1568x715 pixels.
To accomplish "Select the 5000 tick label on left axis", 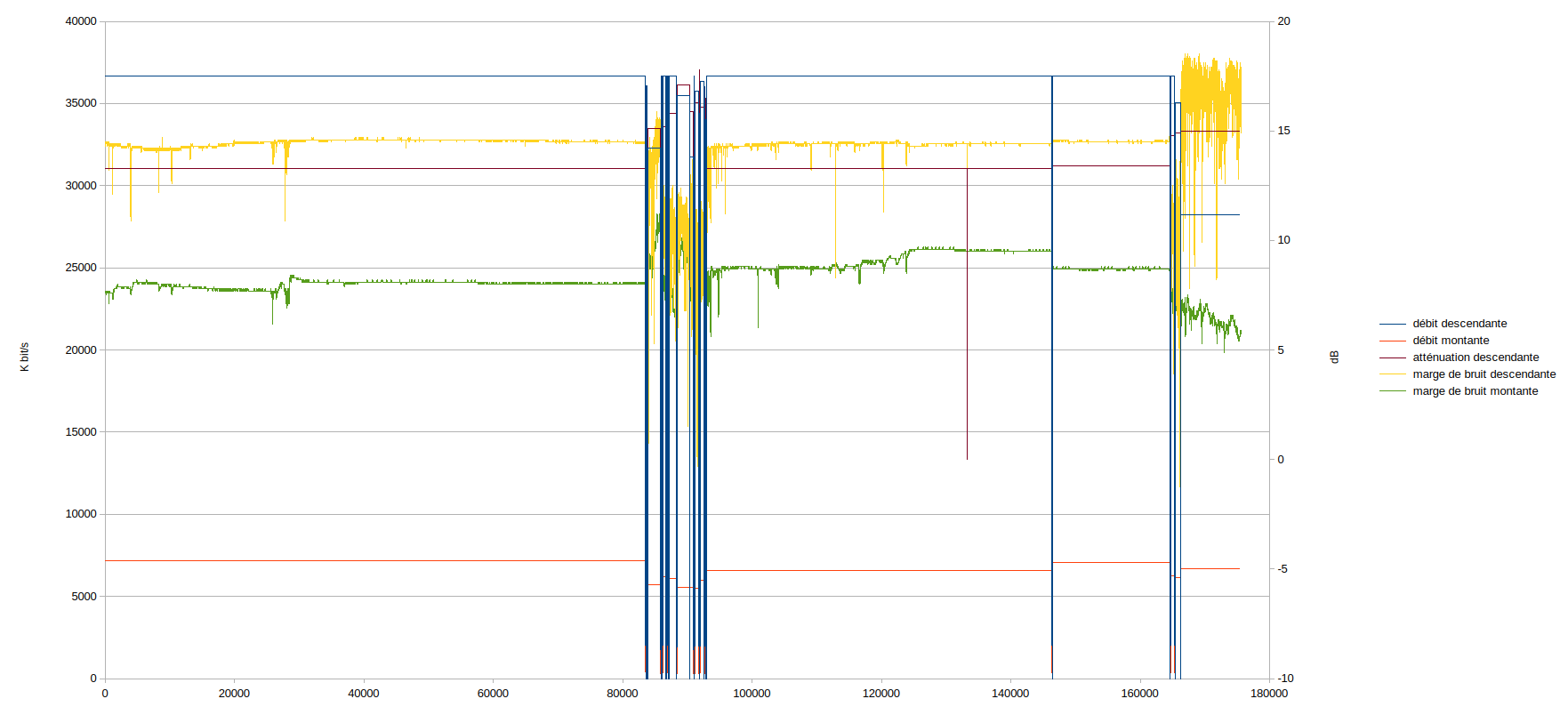I will (84, 597).
